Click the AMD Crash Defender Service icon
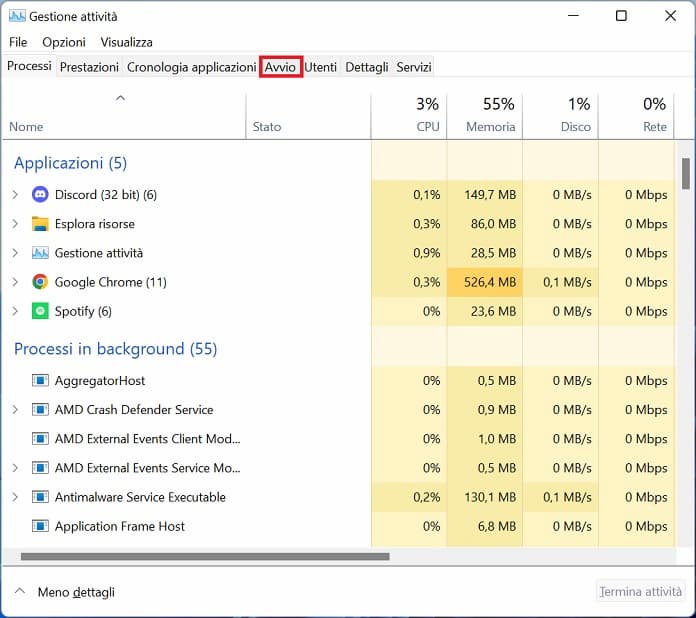This screenshot has width=696, height=618. [40, 409]
